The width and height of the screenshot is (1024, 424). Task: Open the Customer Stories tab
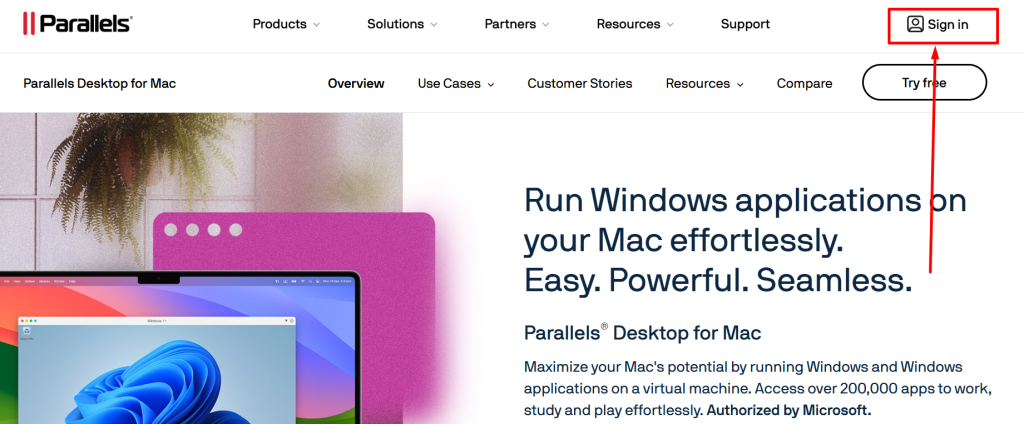580,84
